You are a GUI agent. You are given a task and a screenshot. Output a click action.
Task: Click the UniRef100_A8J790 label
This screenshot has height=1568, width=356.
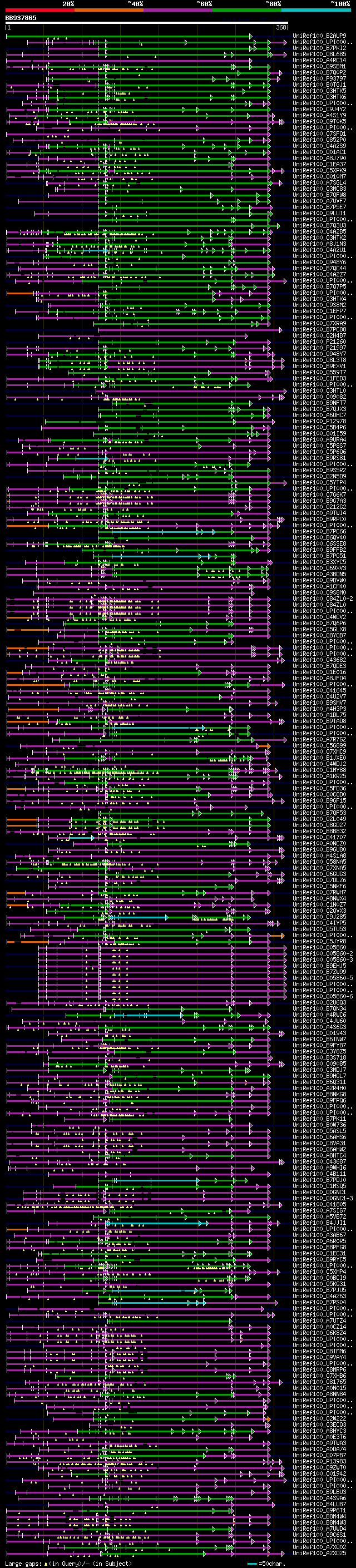tap(319, 159)
